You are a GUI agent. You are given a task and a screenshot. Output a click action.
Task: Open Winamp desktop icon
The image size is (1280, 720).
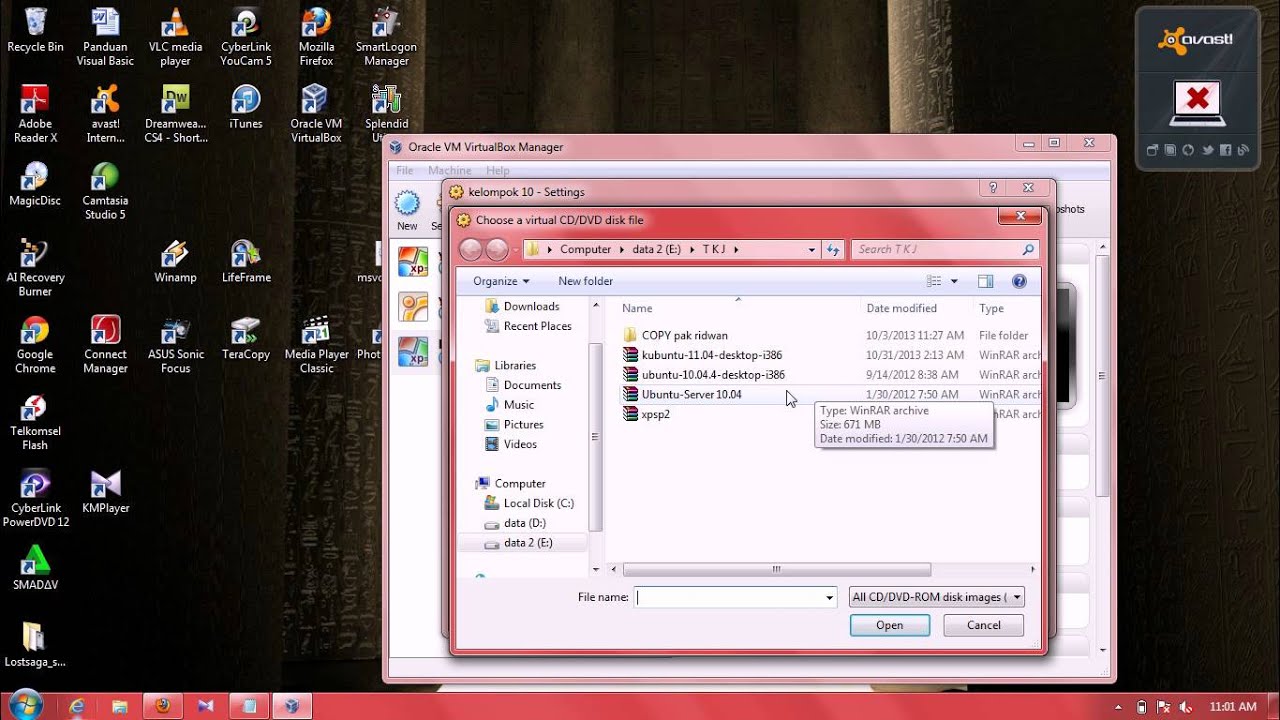[175, 261]
